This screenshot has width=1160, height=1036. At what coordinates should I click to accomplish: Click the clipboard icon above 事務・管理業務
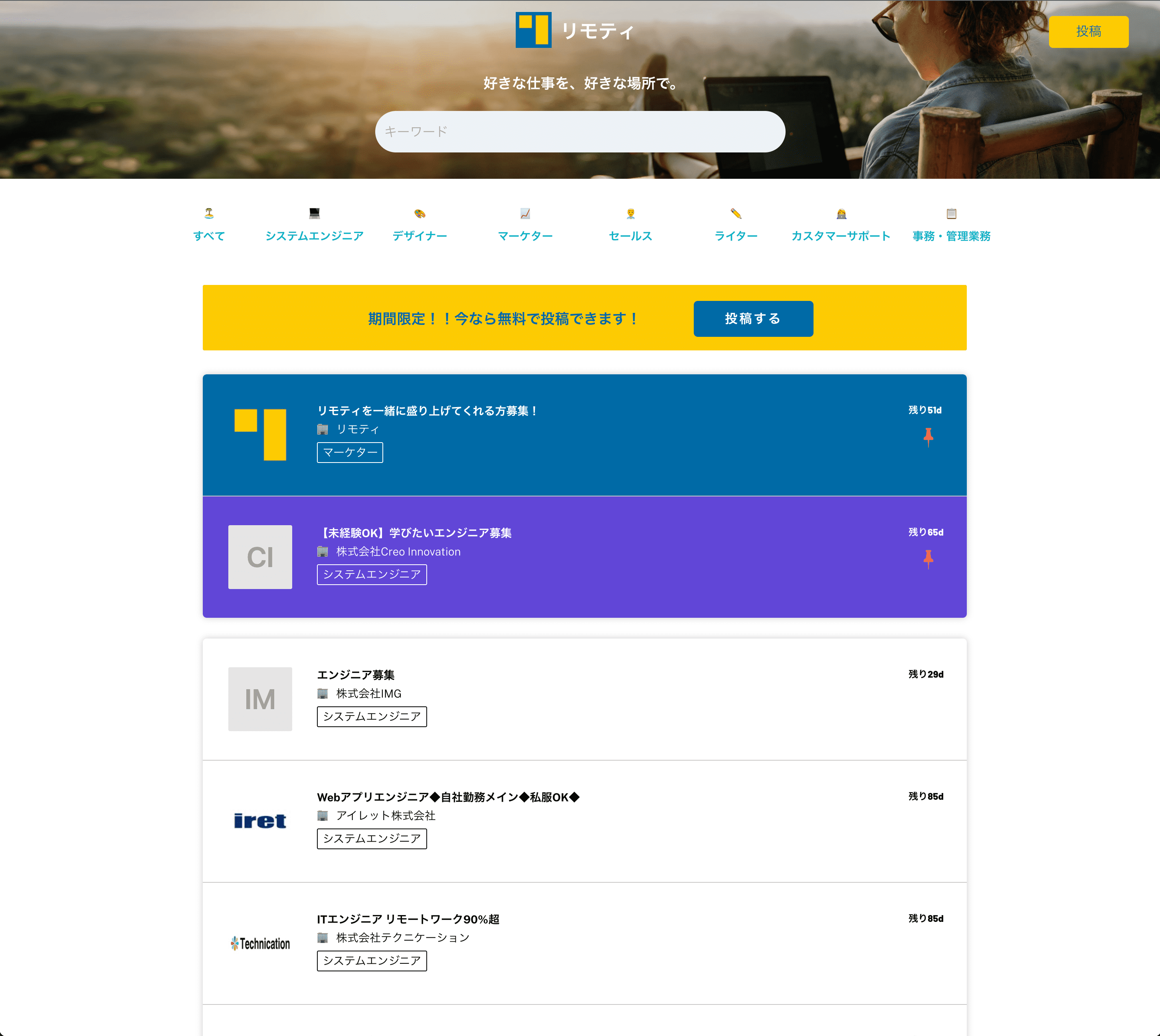tap(951, 214)
